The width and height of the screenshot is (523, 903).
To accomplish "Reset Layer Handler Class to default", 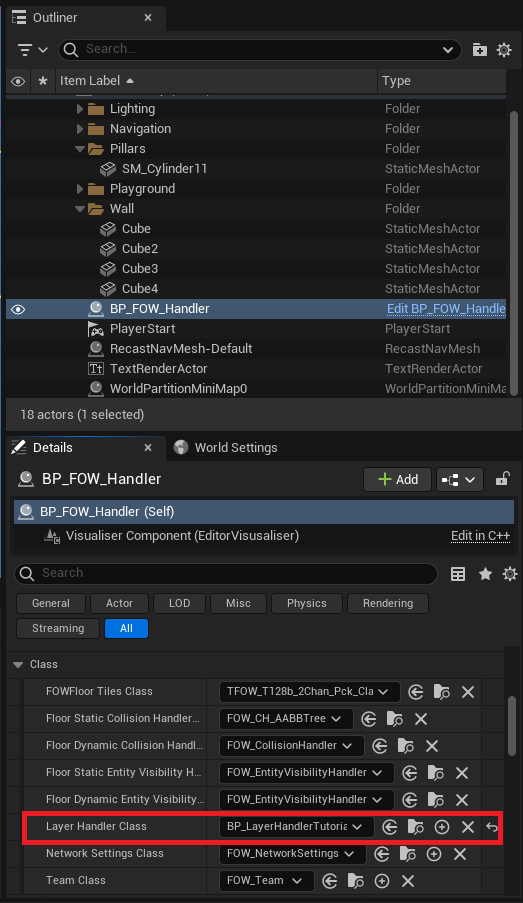I will pos(491,827).
